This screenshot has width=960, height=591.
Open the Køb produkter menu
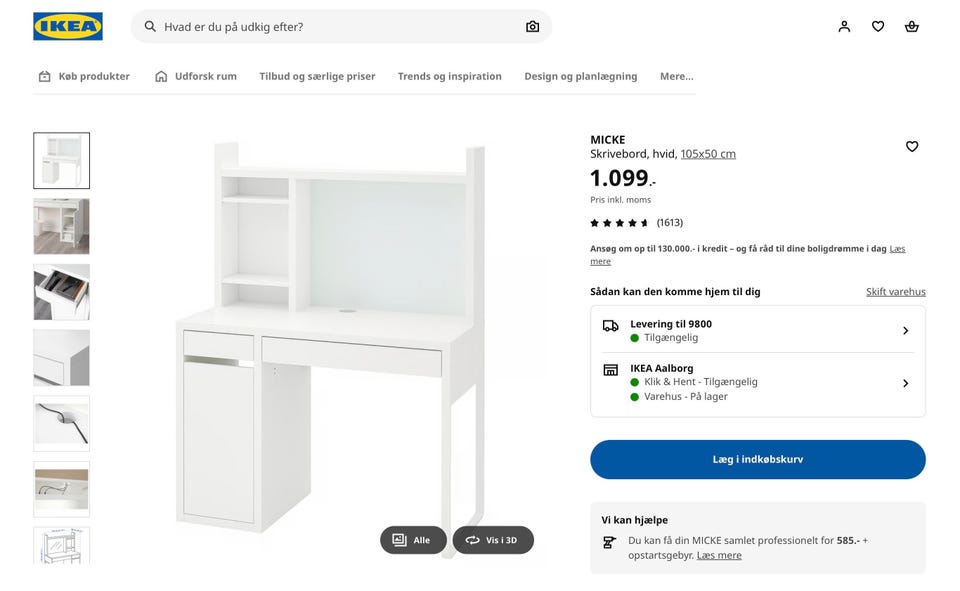[x=84, y=76]
